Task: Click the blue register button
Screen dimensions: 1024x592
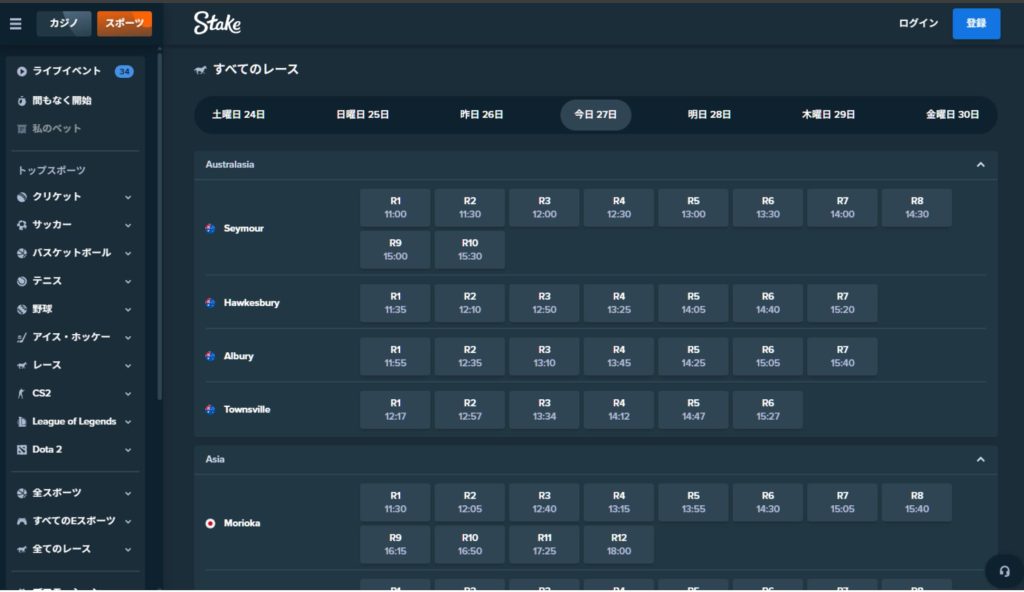Action: [976, 23]
